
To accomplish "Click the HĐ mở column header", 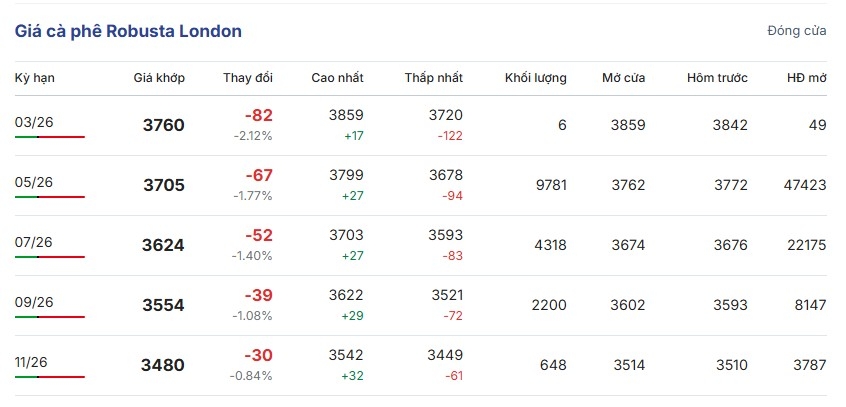I will (x=807, y=78).
